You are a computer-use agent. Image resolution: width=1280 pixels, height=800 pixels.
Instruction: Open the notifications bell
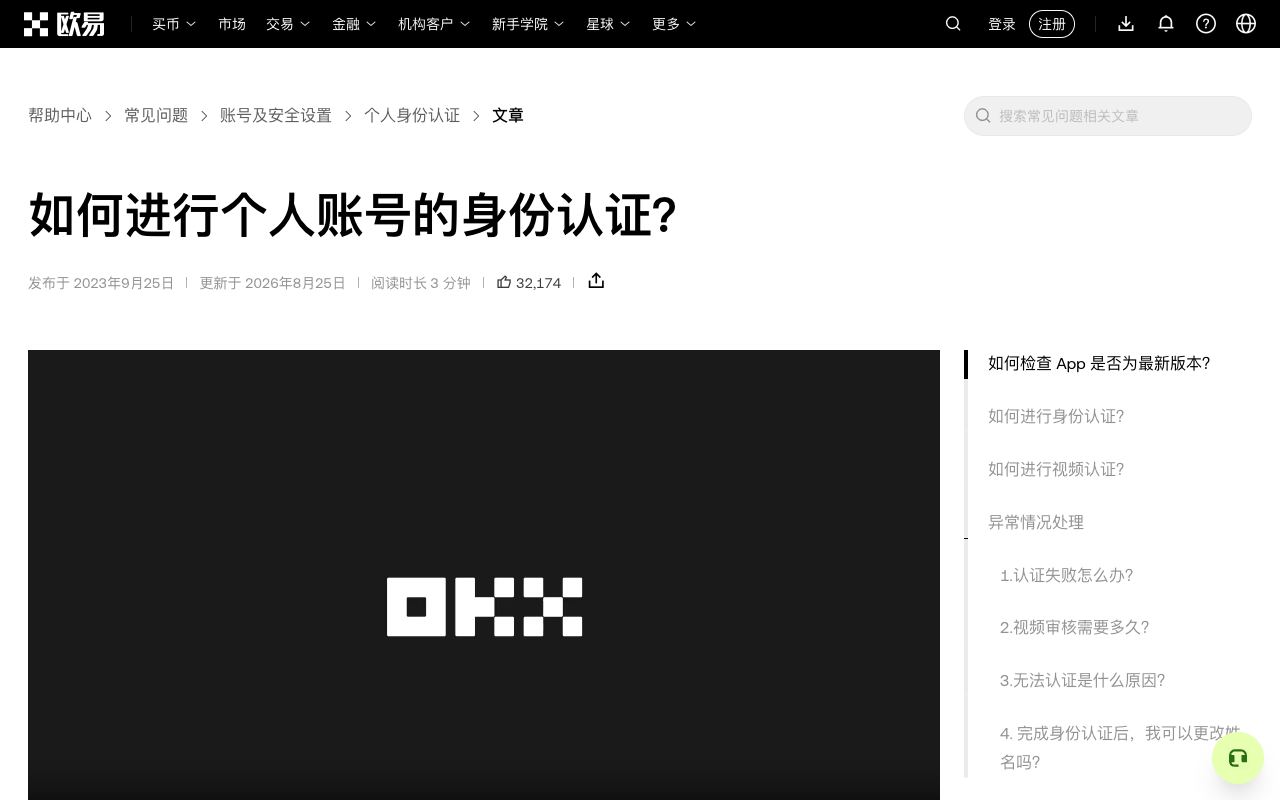[1166, 24]
